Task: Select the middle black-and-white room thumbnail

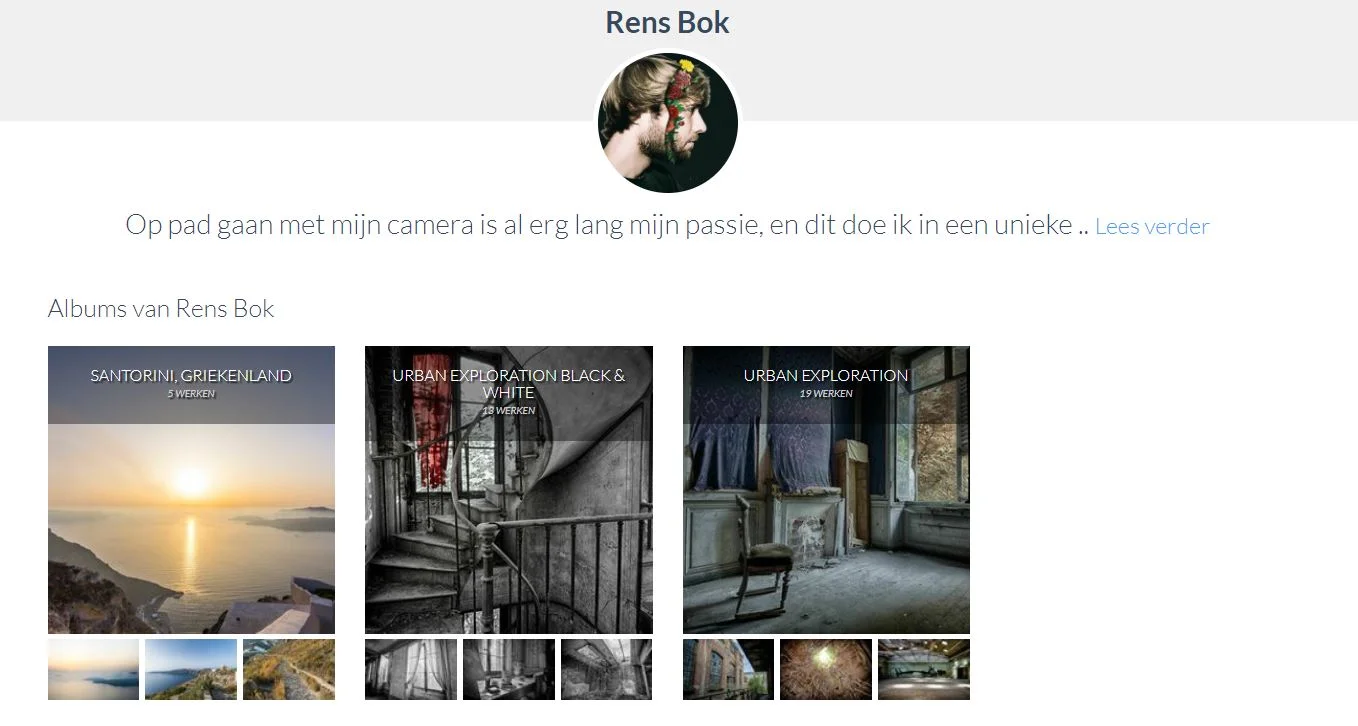Action: 509,670
